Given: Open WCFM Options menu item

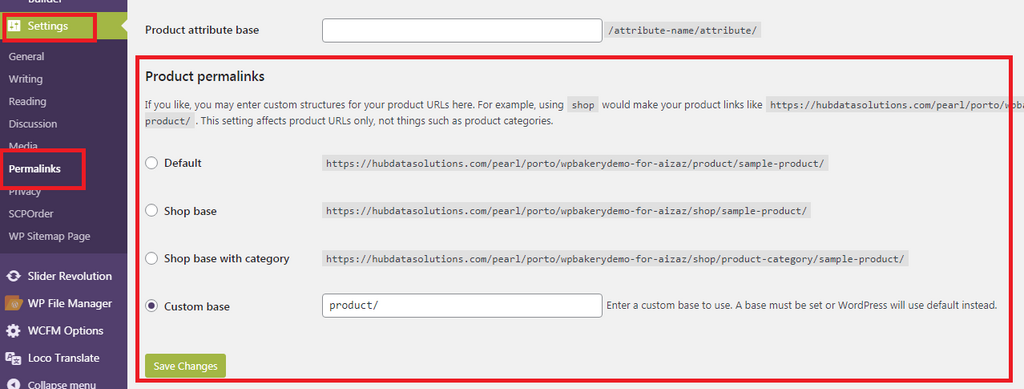Looking at the screenshot, I should coord(65,331).
